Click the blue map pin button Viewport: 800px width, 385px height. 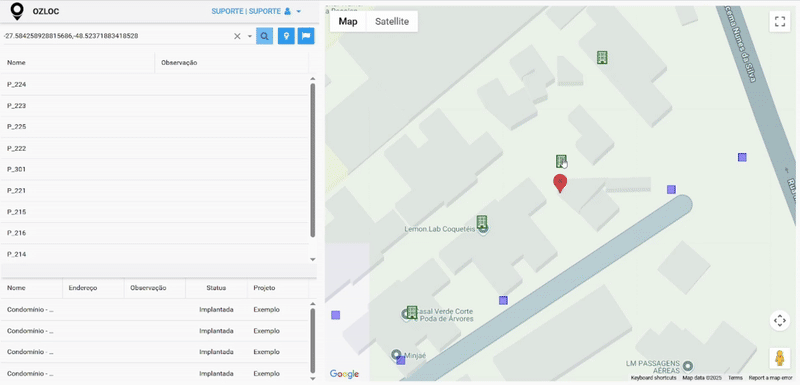[286, 36]
